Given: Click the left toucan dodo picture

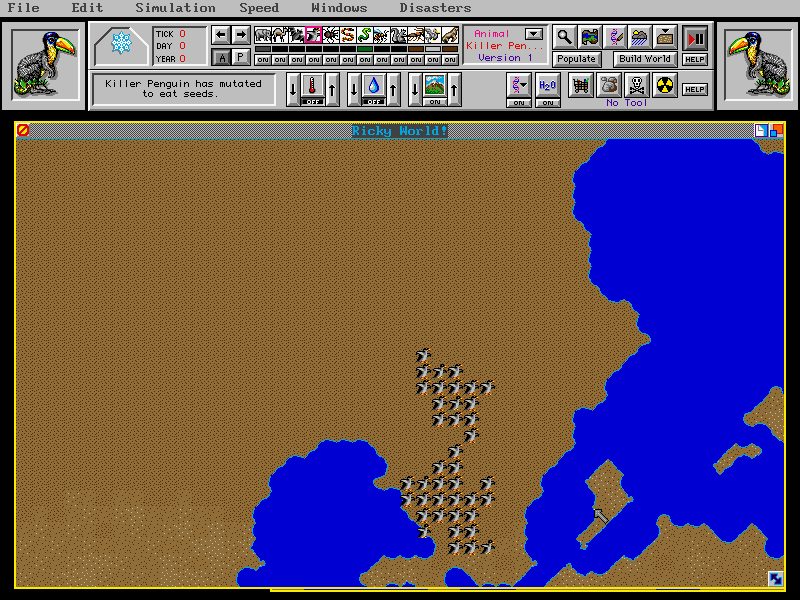Looking at the screenshot, I should point(45,65).
